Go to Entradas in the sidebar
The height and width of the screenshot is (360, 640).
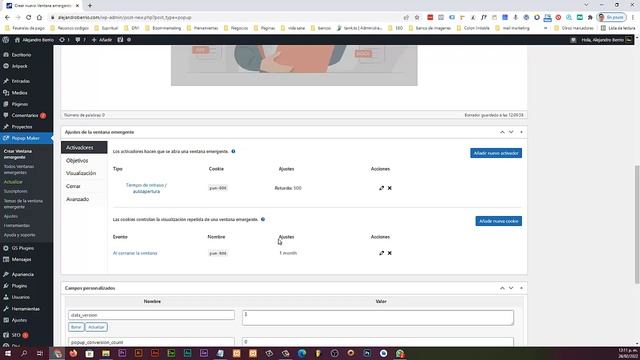click(20, 81)
